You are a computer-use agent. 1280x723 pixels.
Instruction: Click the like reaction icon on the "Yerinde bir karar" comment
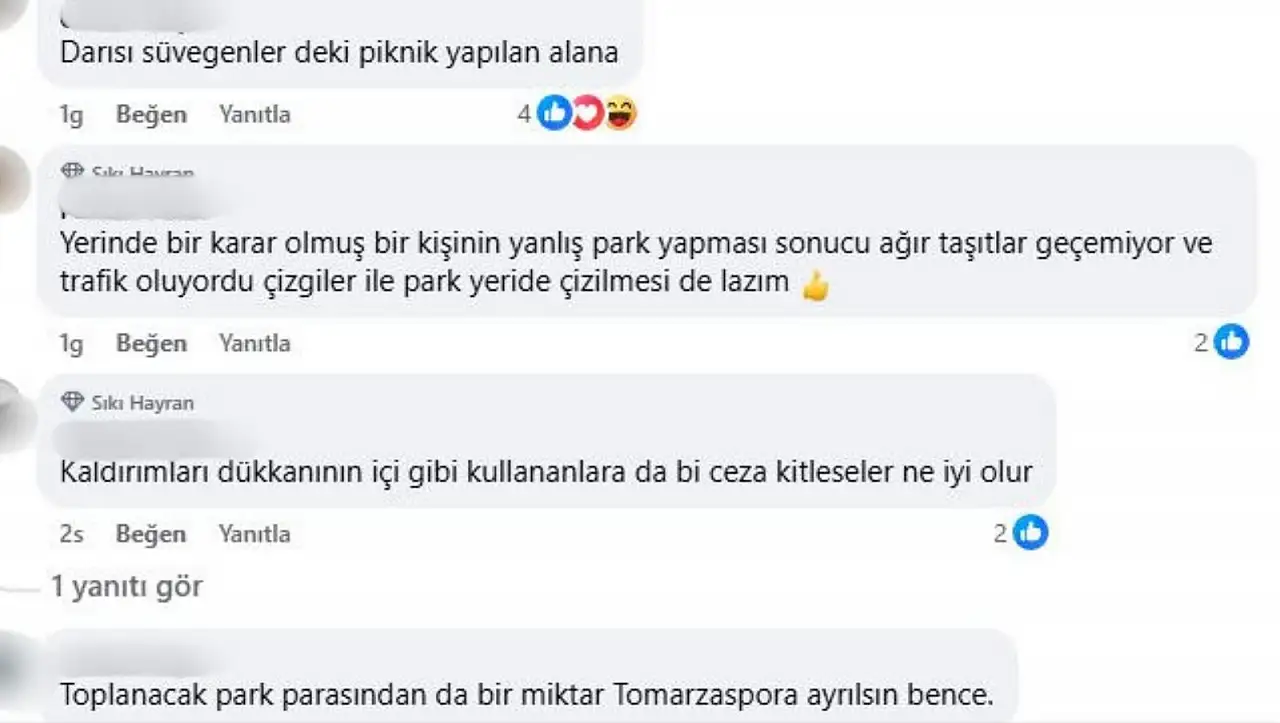pyautogui.click(x=1231, y=343)
